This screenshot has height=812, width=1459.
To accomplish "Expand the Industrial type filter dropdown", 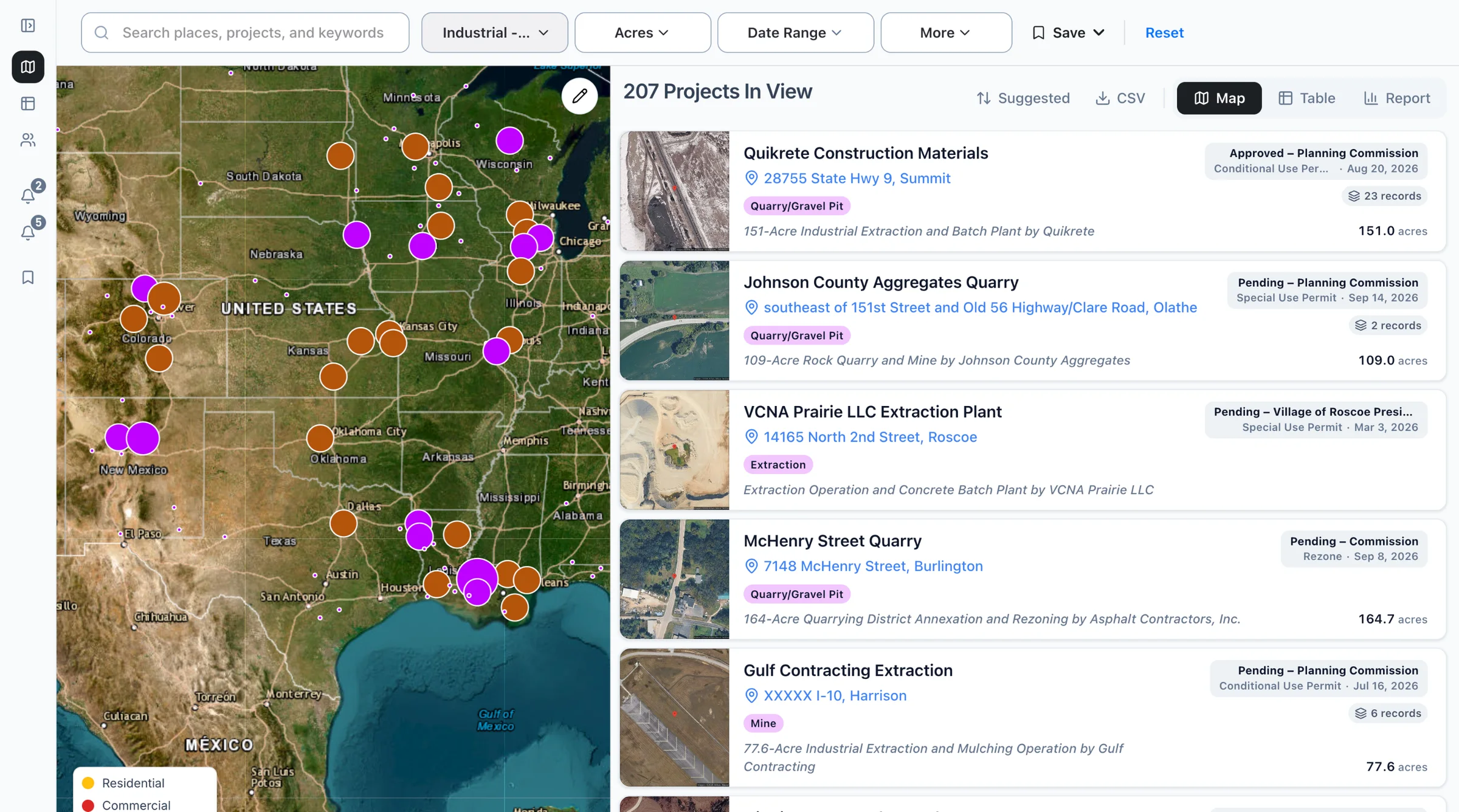I will click(495, 33).
